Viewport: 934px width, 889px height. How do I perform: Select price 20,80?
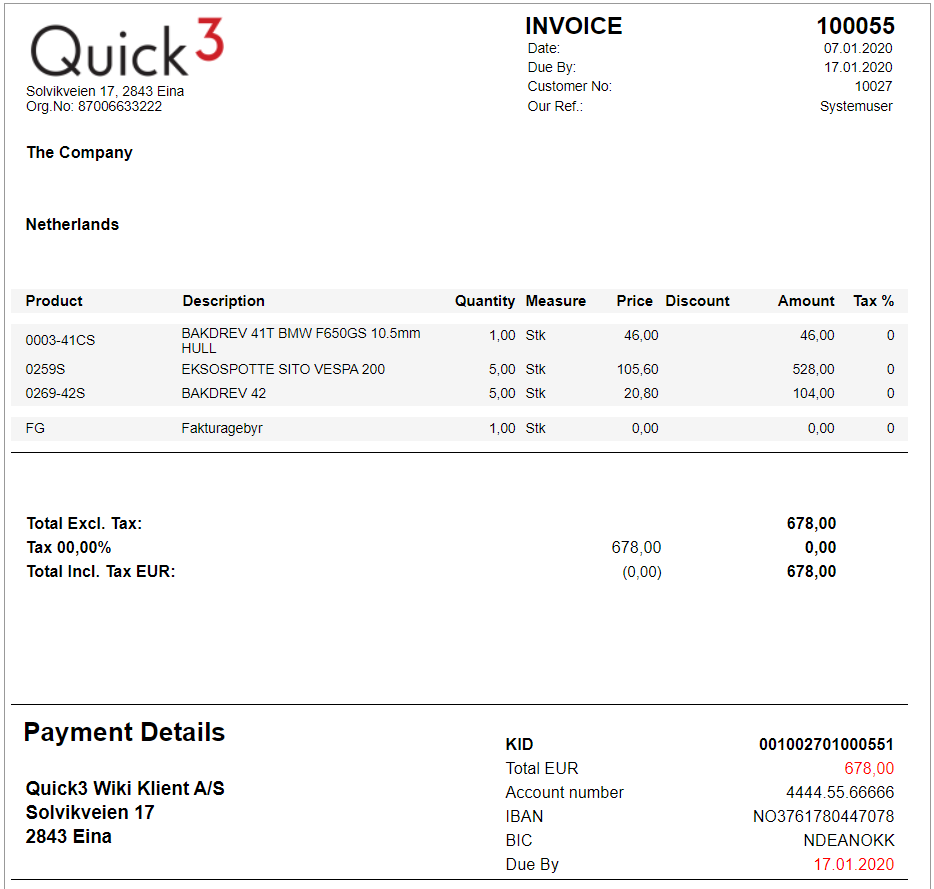click(x=641, y=393)
